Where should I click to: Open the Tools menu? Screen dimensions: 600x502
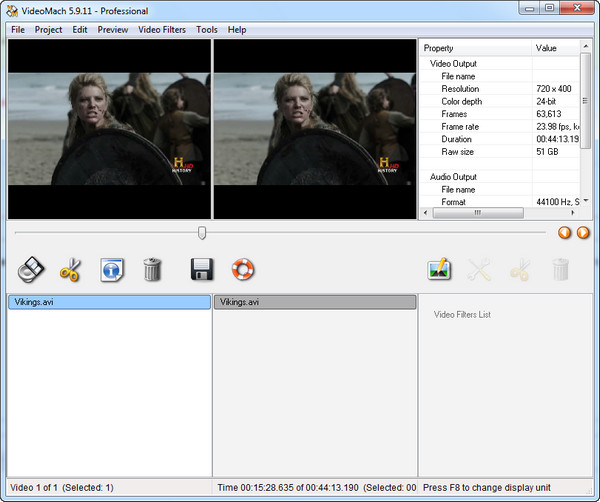coord(206,30)
